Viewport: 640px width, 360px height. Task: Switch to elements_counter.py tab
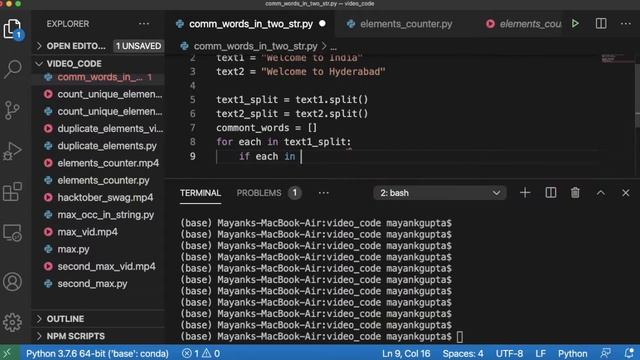(x=406, y=24)
